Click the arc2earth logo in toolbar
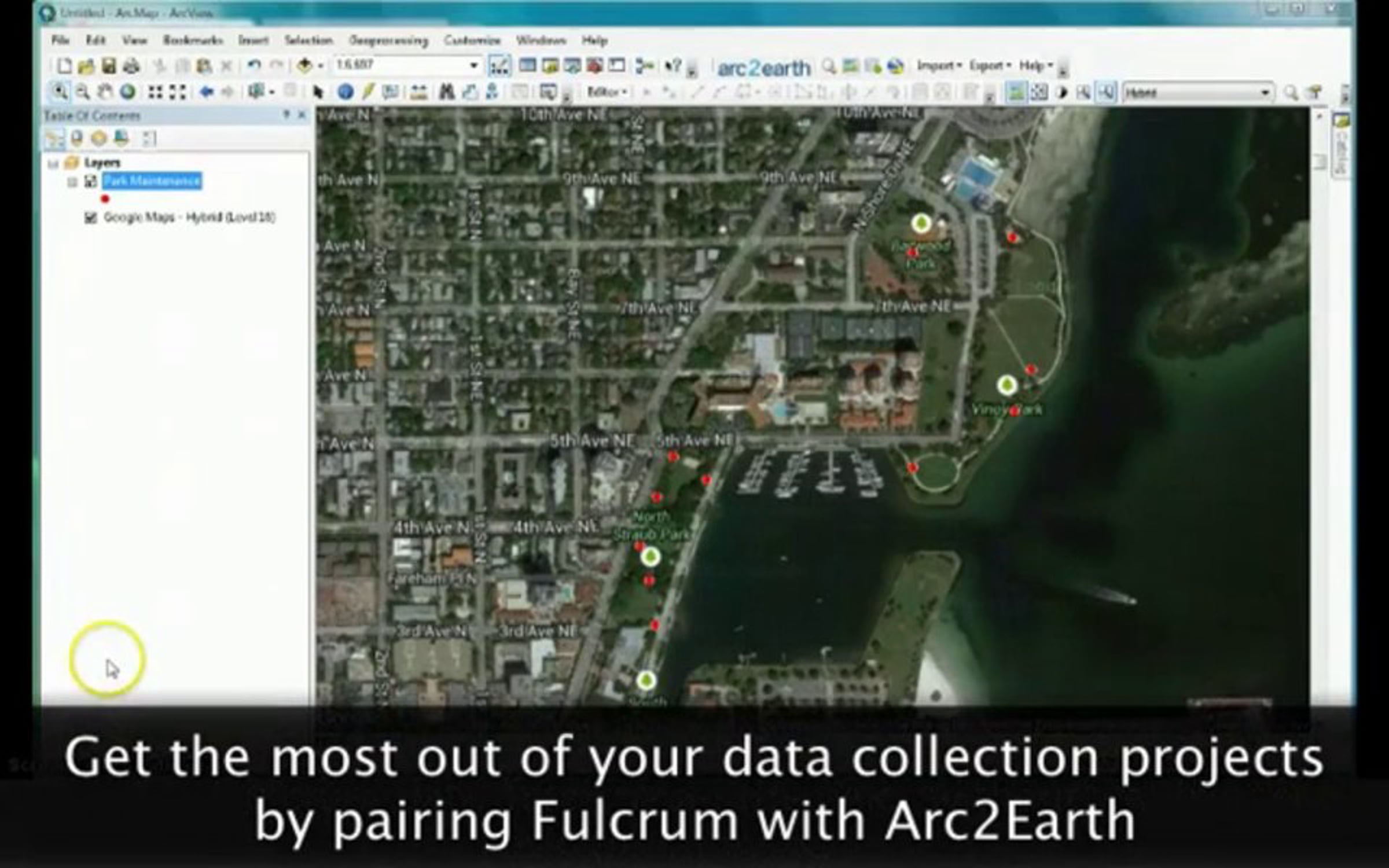This screenshot has height=868, width=1389. coord(763,68)
